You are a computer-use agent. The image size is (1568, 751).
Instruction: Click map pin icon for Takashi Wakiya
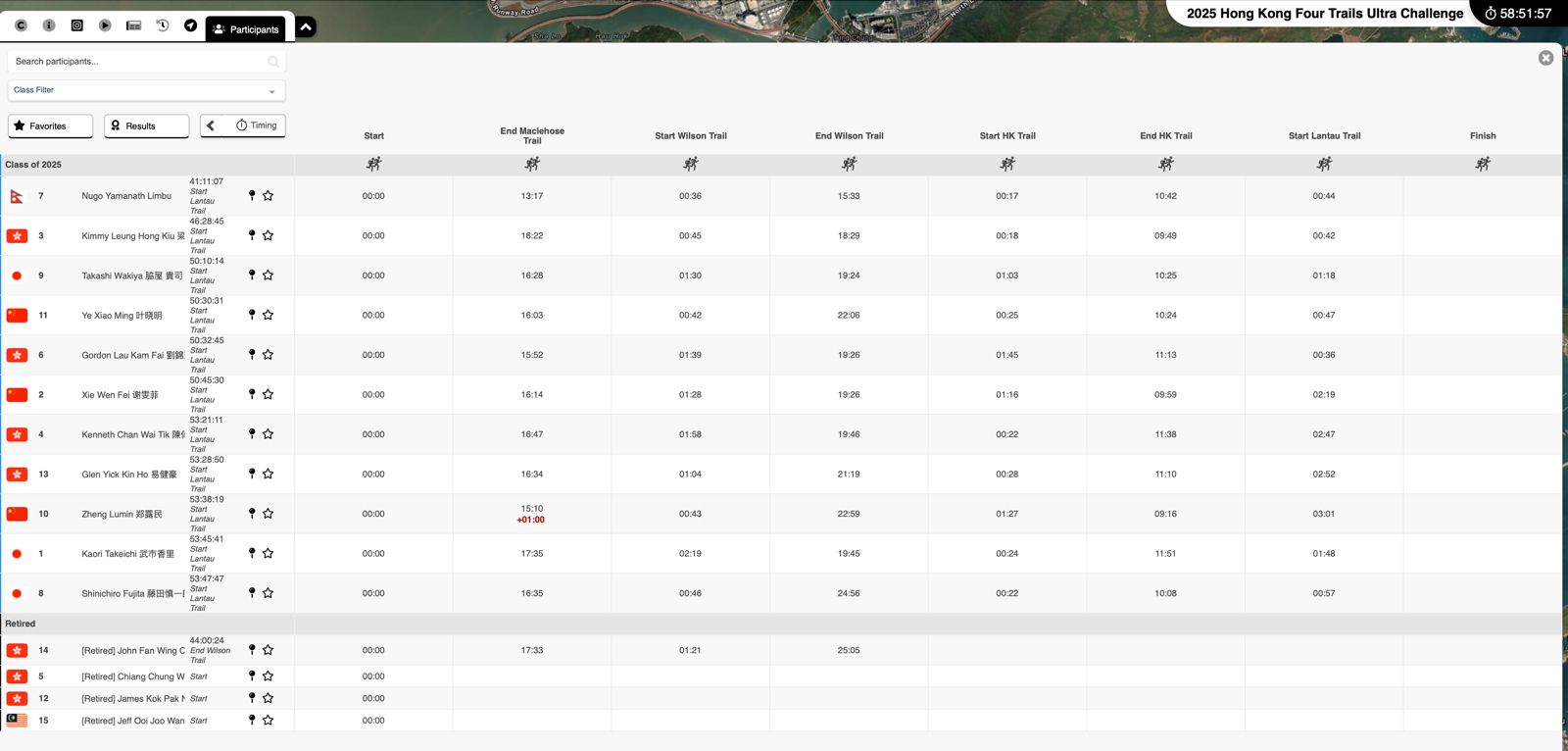click(x=252, y=275)
